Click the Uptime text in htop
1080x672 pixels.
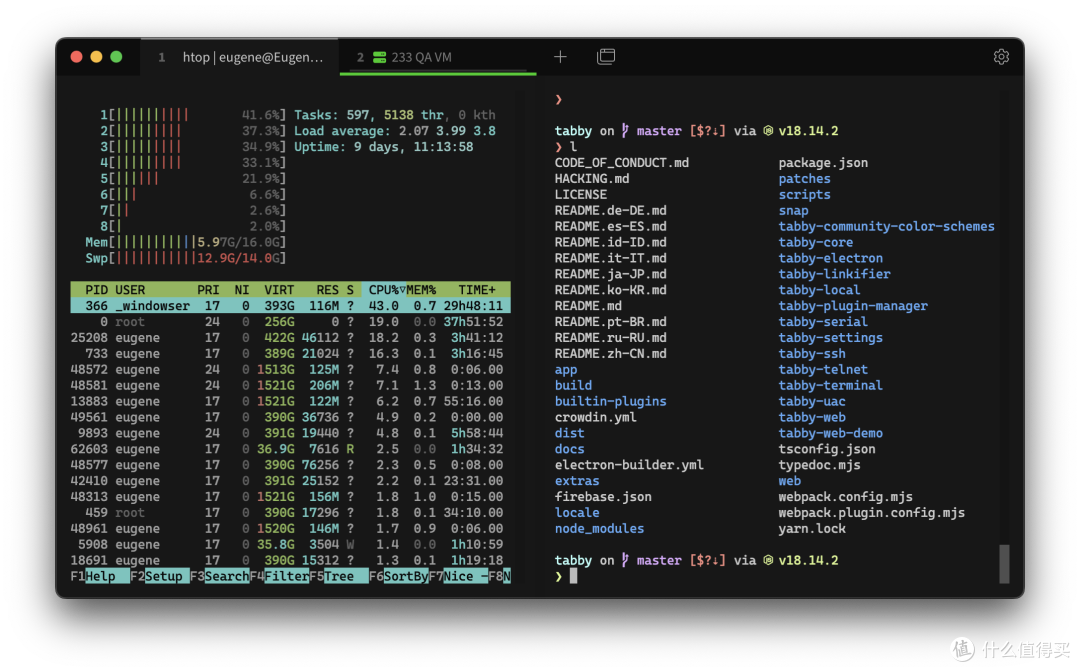coord(384,147)
